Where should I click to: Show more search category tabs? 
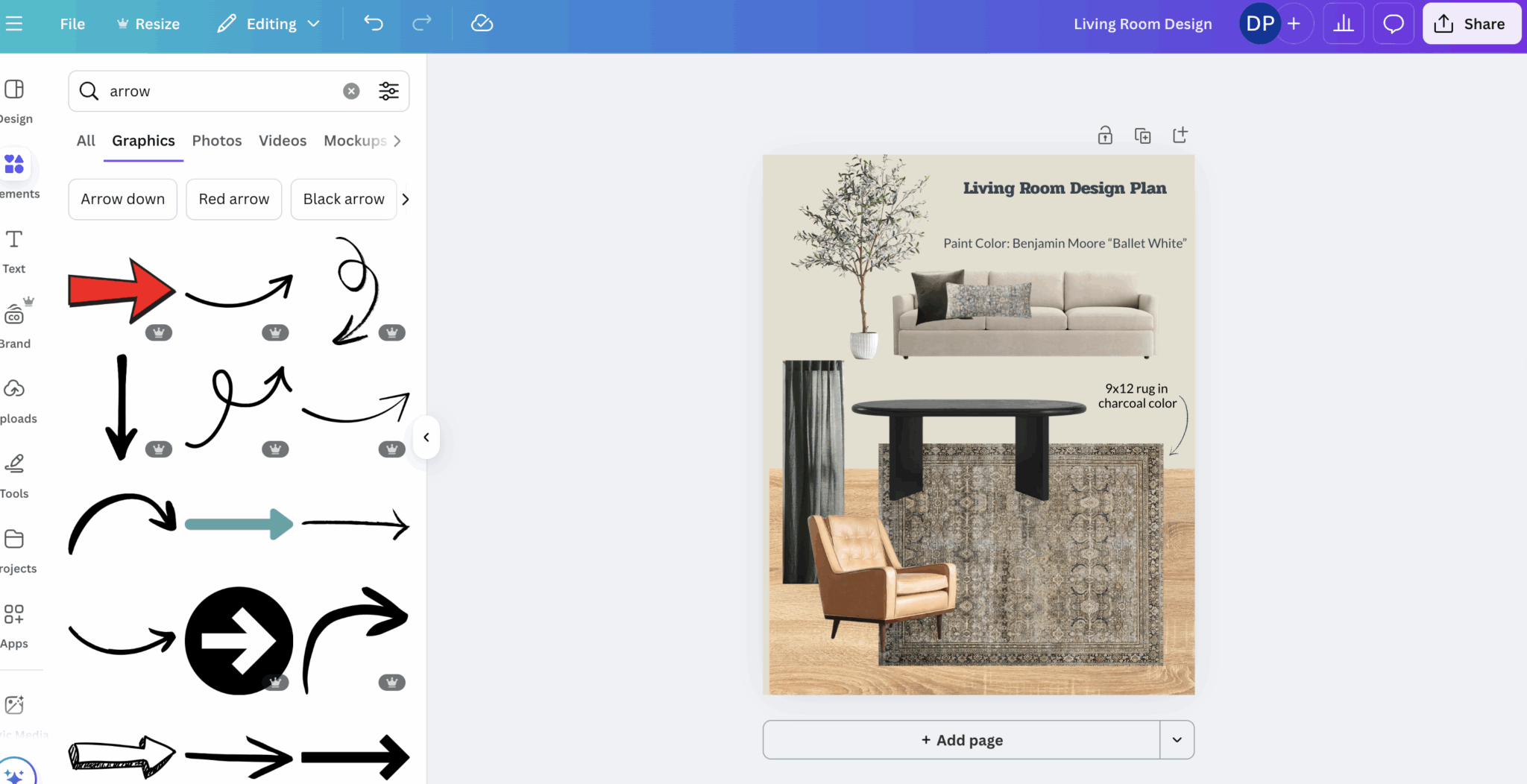pos(397,141)
